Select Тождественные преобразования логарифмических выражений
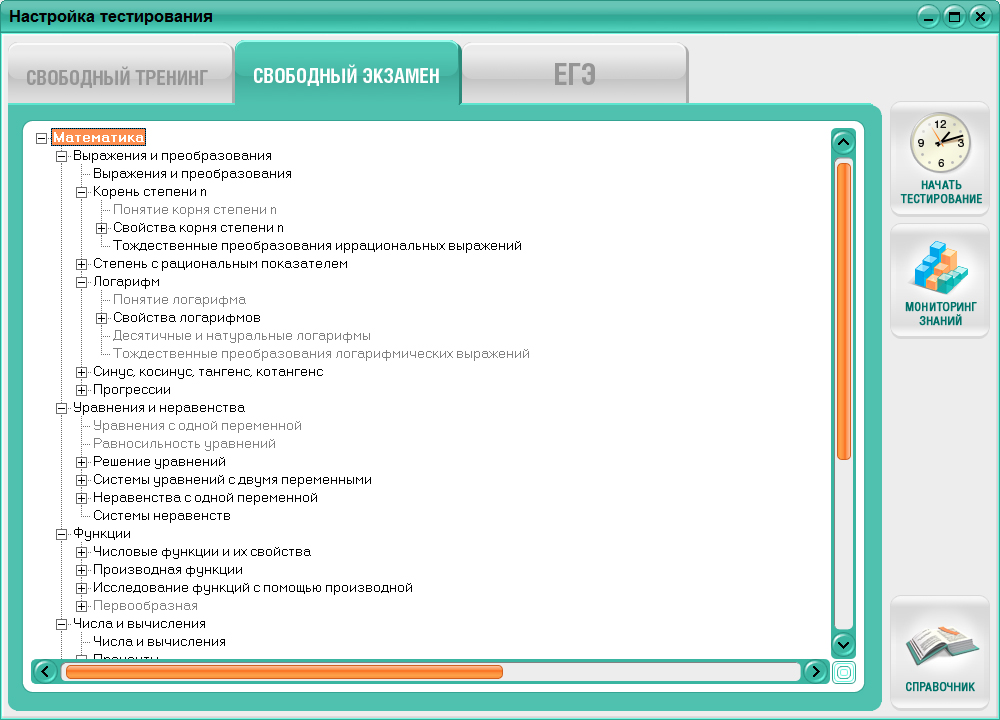This screenshot has height=720, width=1000. coord(321,353)
